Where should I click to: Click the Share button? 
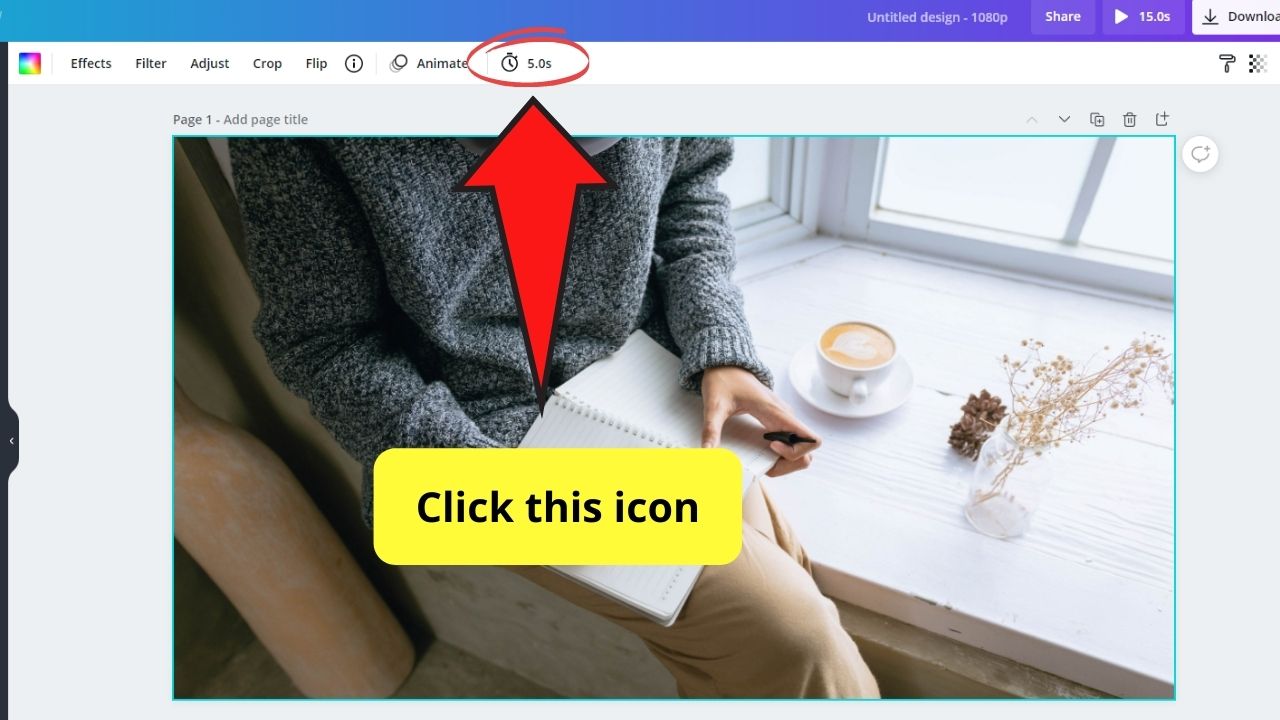pos(1063,17)
